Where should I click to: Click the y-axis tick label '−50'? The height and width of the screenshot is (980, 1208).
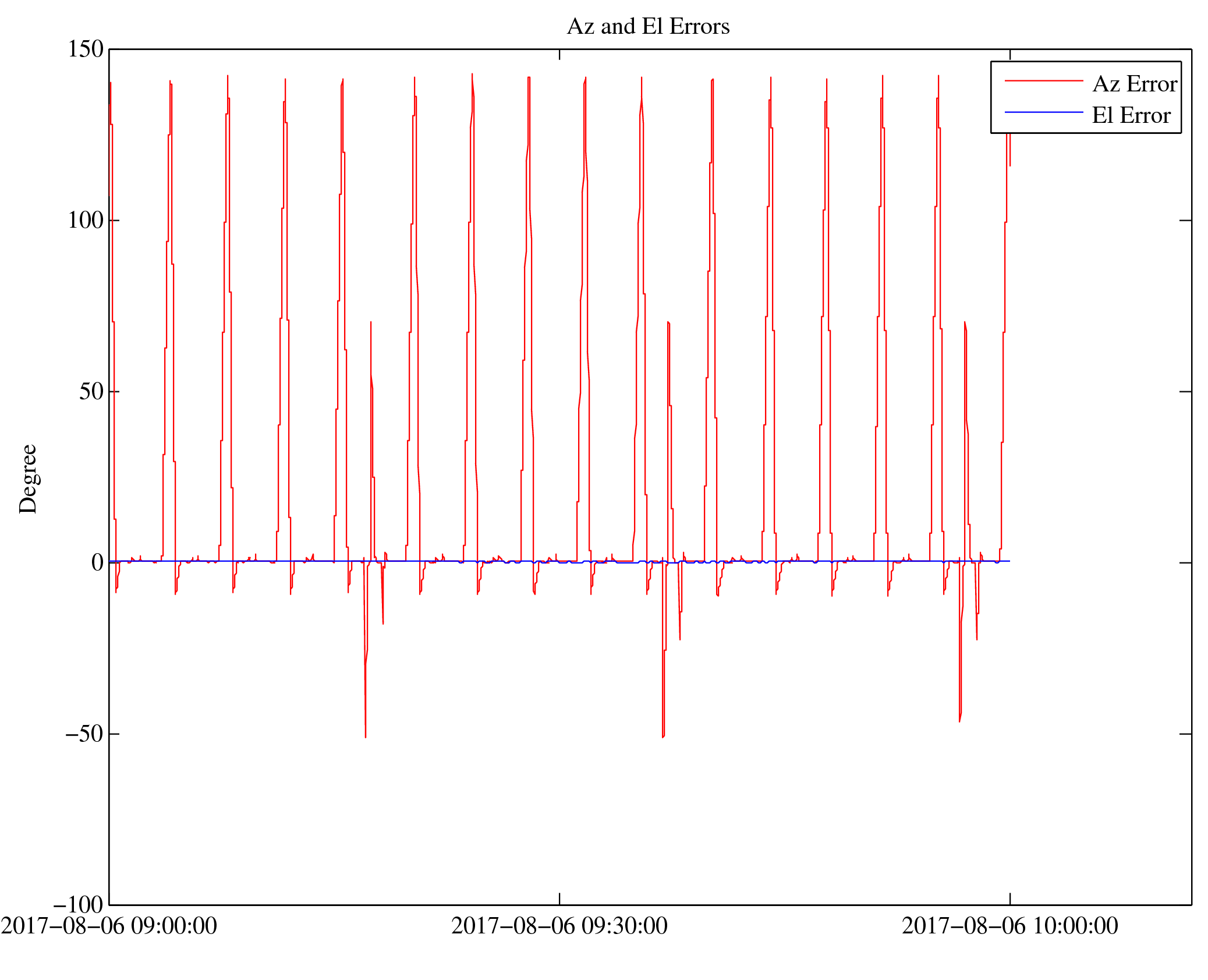click(x=84, y=734)
